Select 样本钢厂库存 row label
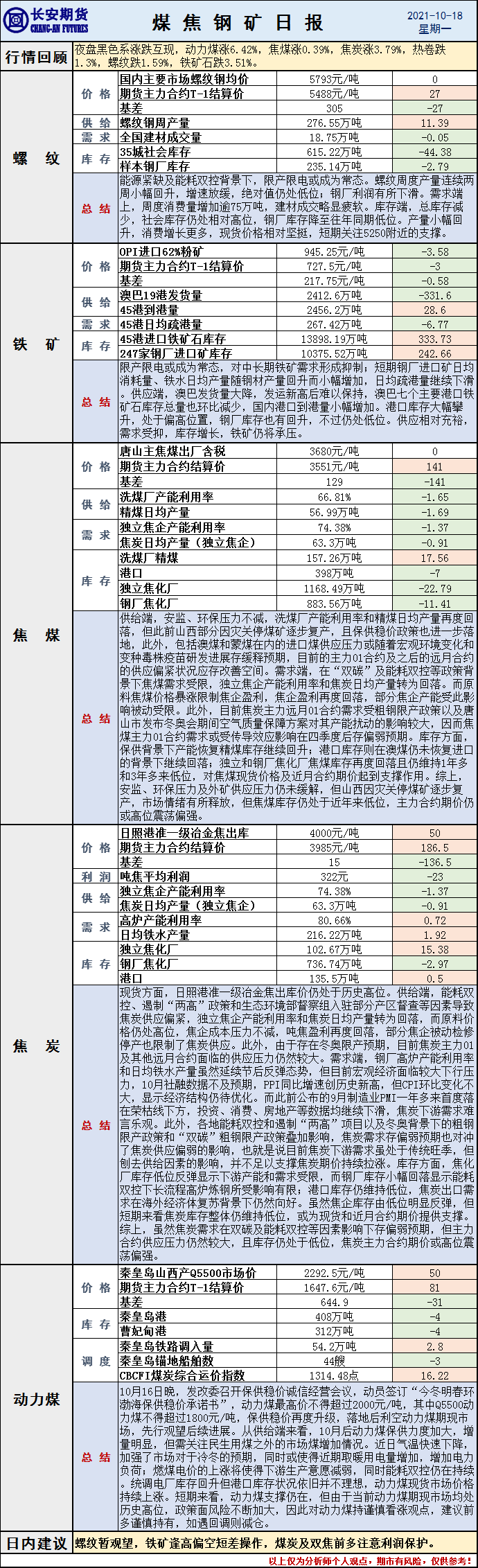478x1568 pixels. point(154,166)
